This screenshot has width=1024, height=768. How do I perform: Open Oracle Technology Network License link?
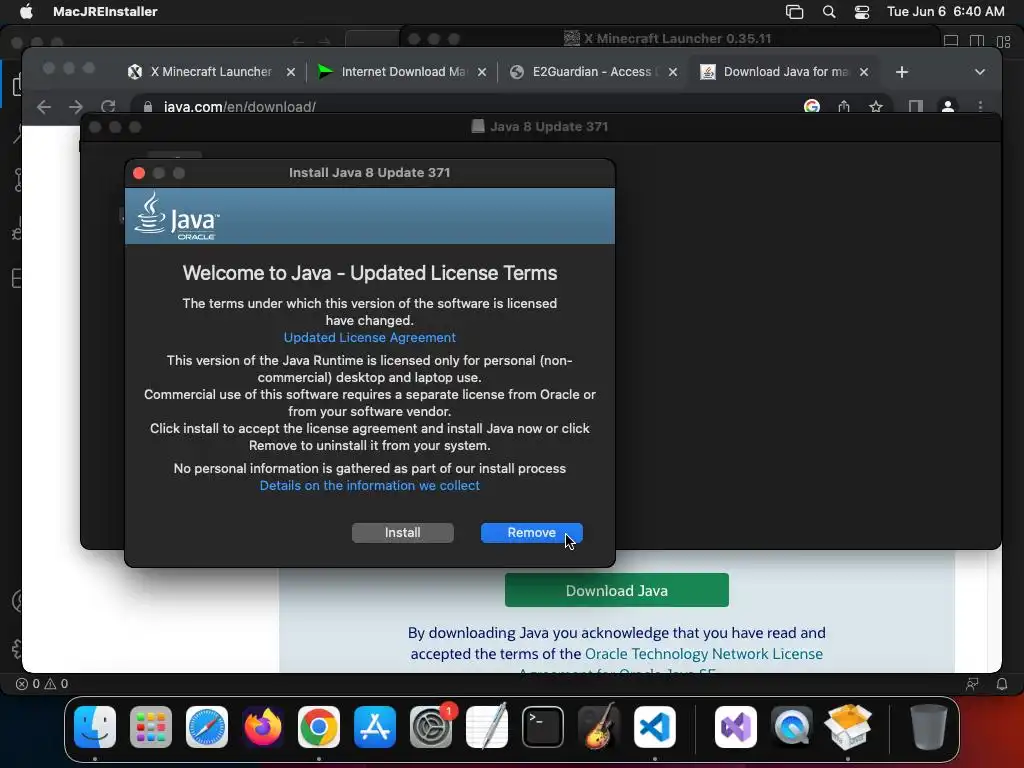pos(704,654)
